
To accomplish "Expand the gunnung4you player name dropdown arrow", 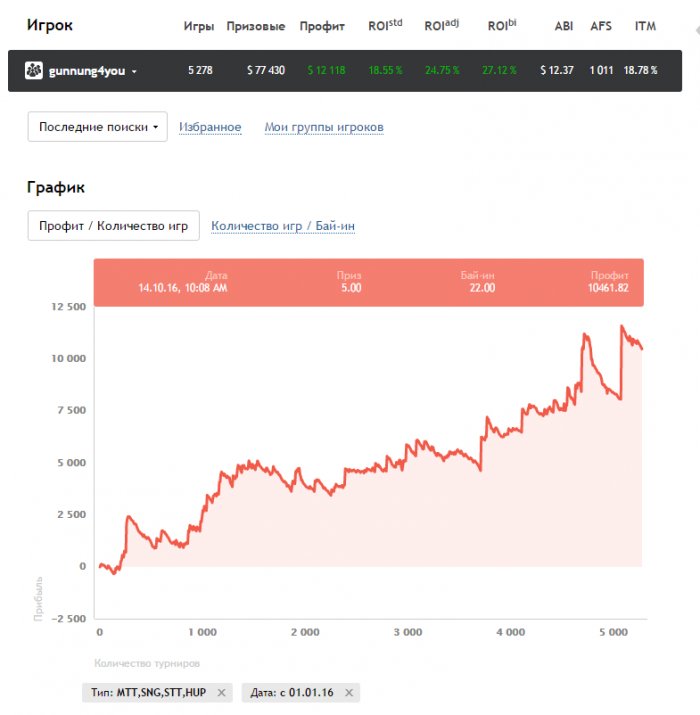I will (134, 71).
